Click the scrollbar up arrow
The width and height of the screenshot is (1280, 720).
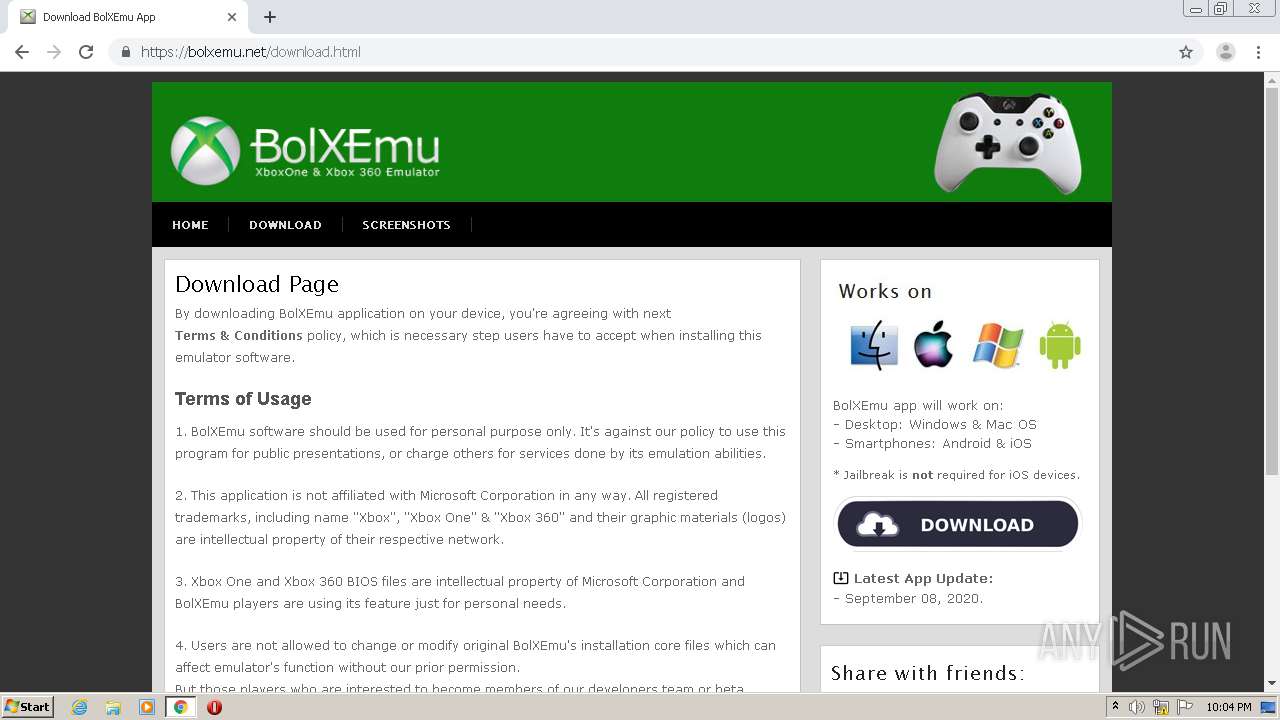pos(1272,80)
